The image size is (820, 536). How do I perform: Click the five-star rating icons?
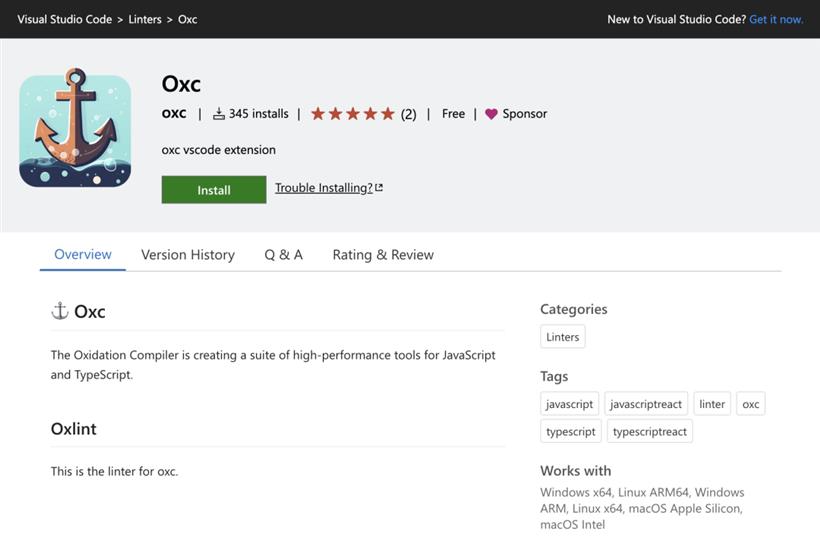pyautogui.click(x=352, y=113)
